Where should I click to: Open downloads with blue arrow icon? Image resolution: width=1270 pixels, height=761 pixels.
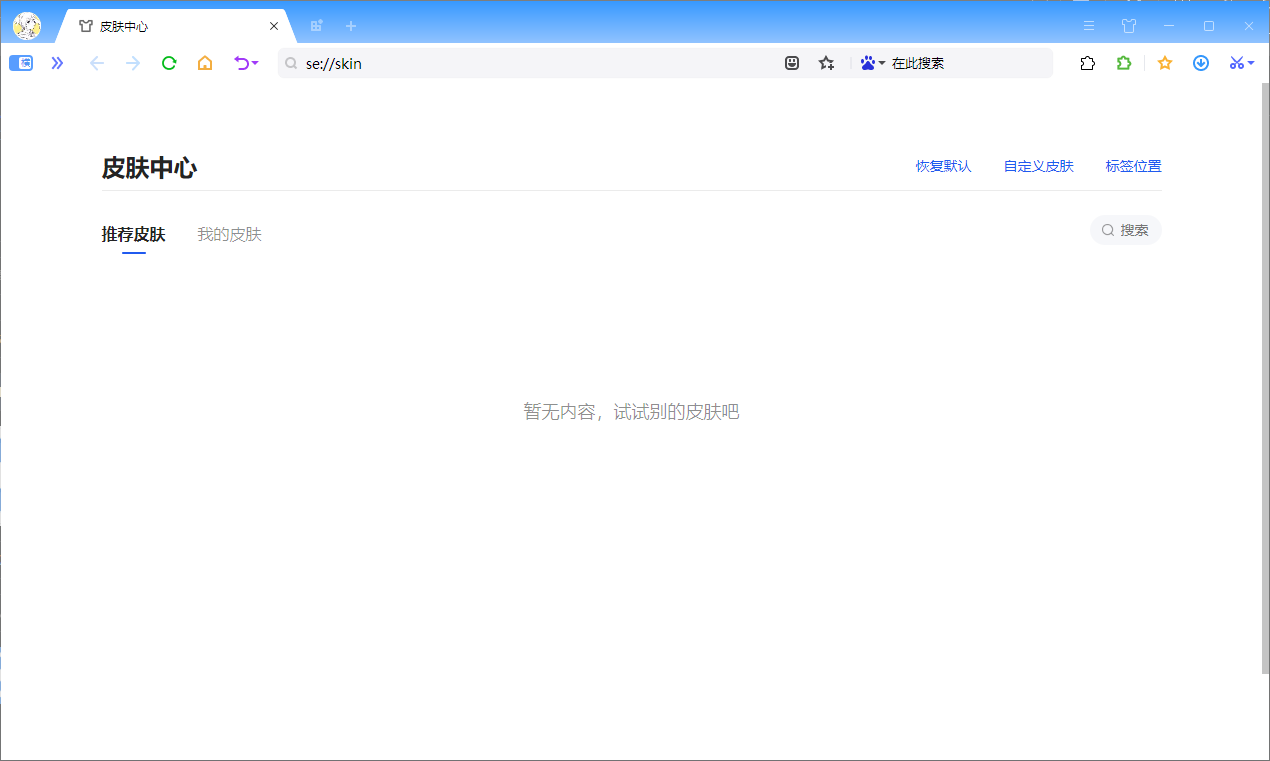[x=1201, y=63]
